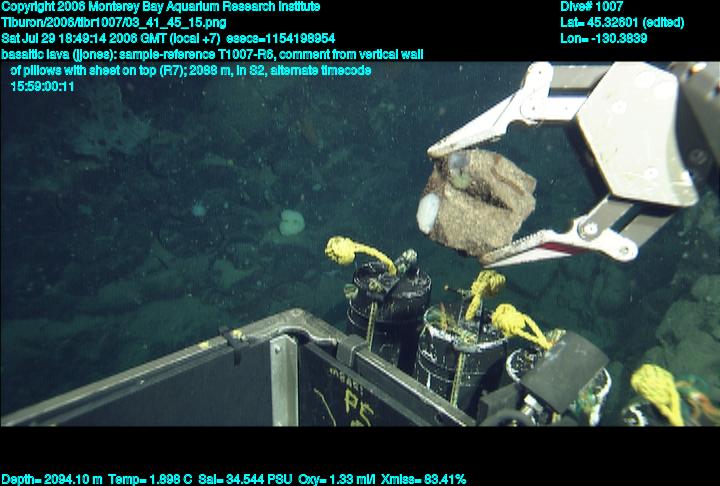Select the Lat= 45.32601 (edited) reading
The image size is (720, 486).
622,23
